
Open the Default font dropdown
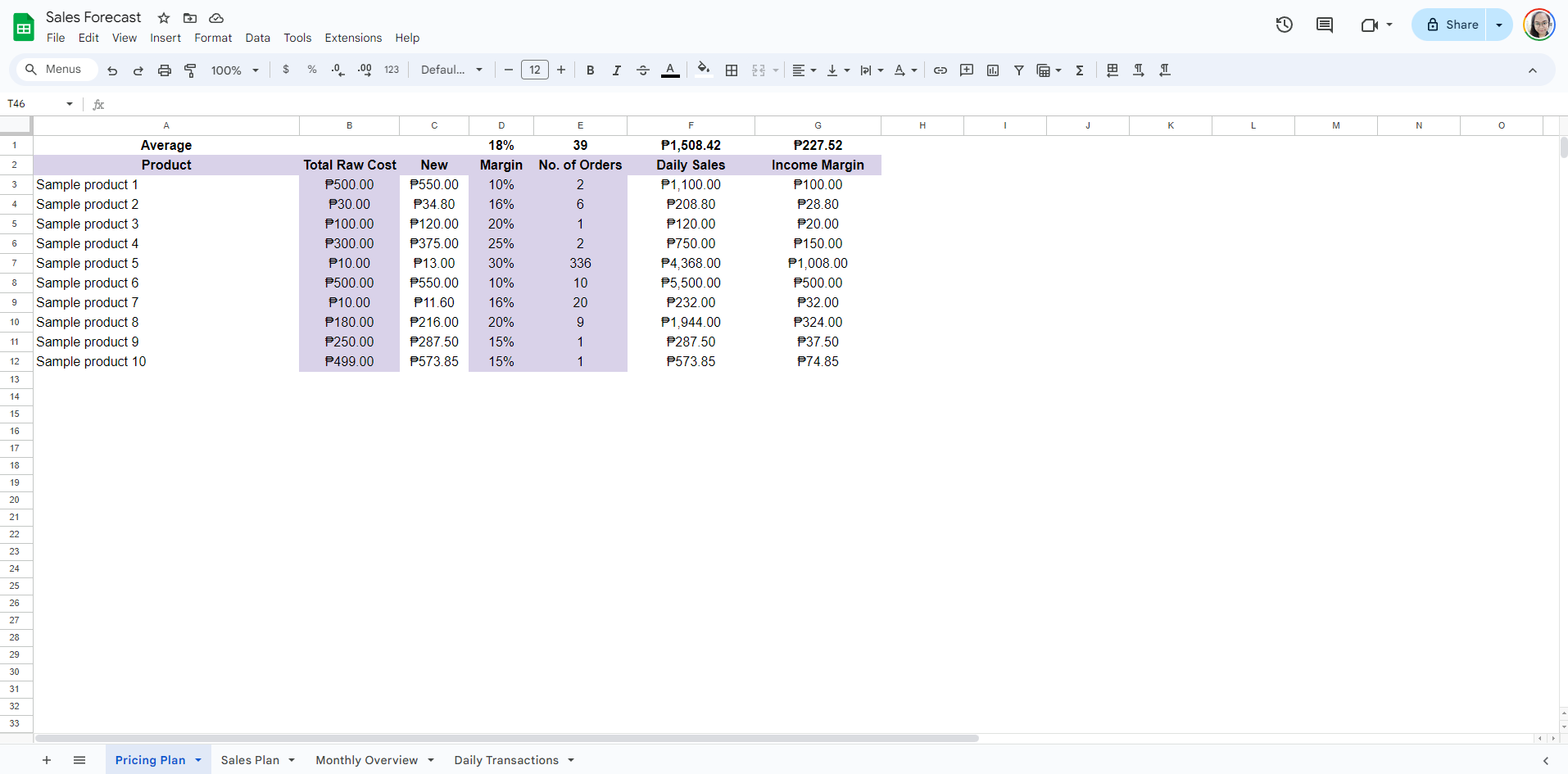(451, 70)
